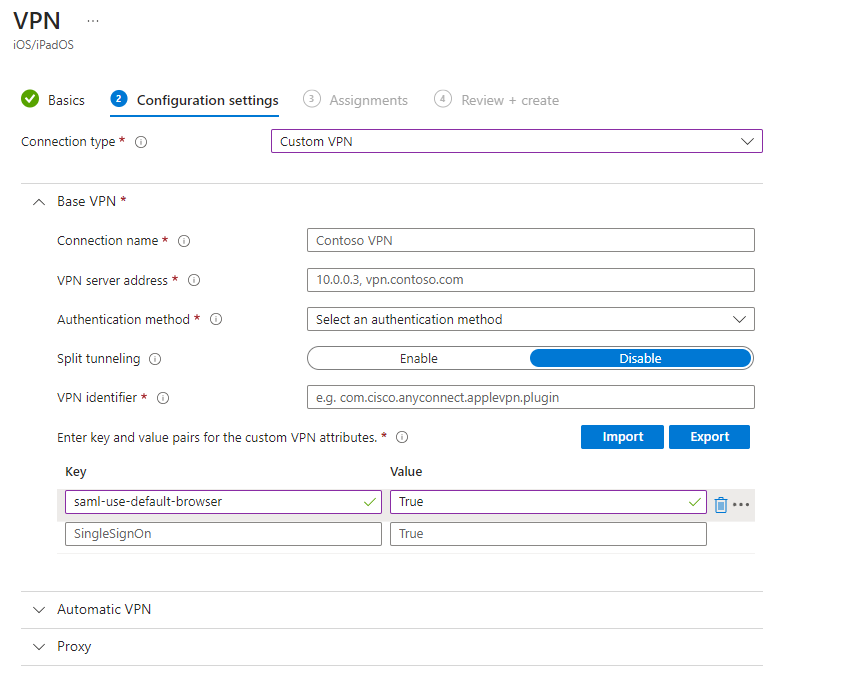
Task: Open the ellipsis menu on the key-value row
Action: [741, 505]
